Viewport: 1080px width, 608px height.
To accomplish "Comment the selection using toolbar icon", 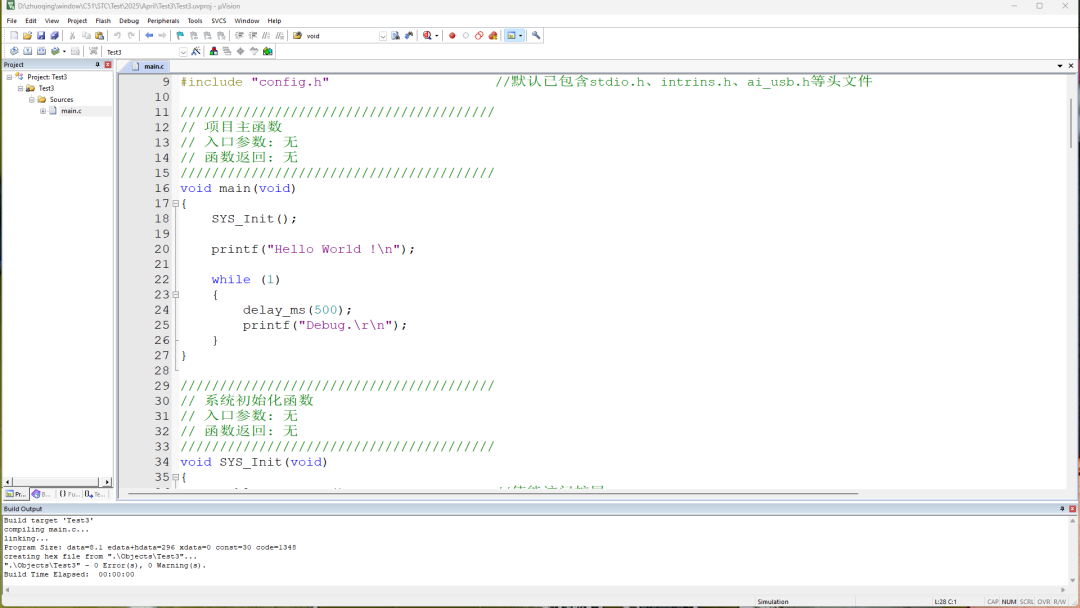I will tap(266, 36).
